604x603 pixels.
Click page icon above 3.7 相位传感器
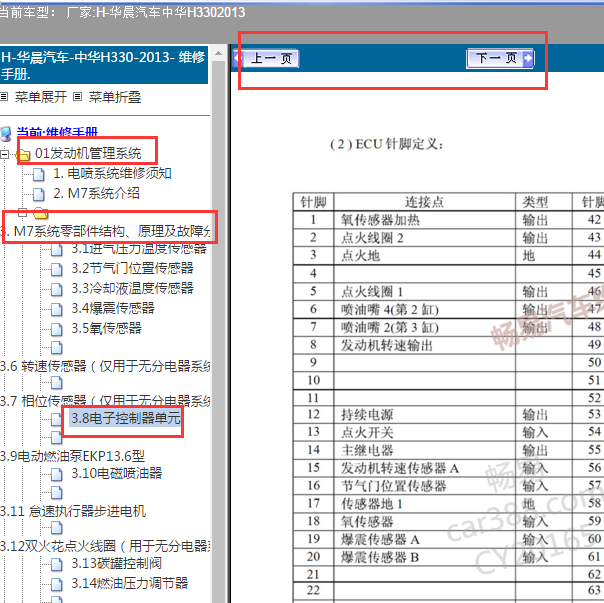[57, 383]
